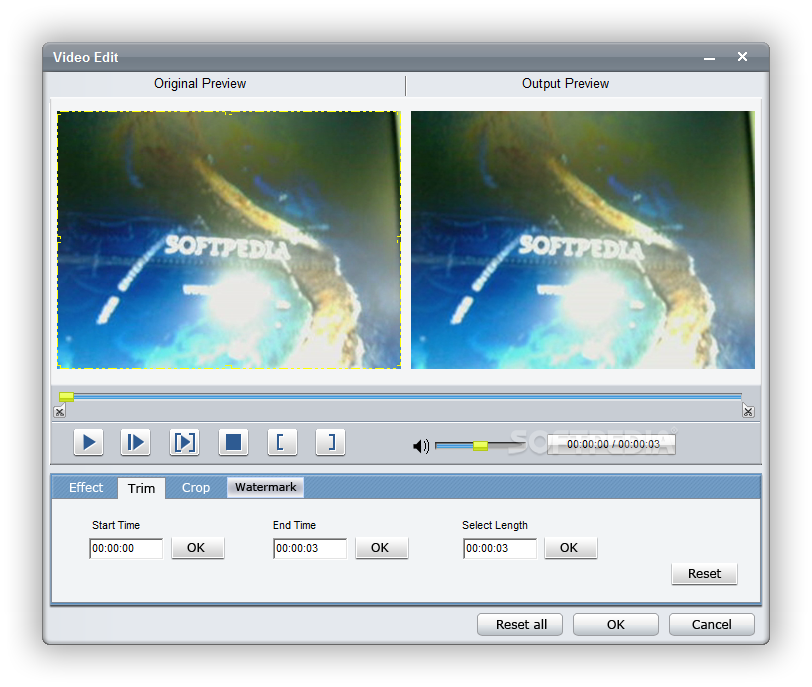Click the Reset all button
Screen dimensions: 812x687
[x=520, y=624]
